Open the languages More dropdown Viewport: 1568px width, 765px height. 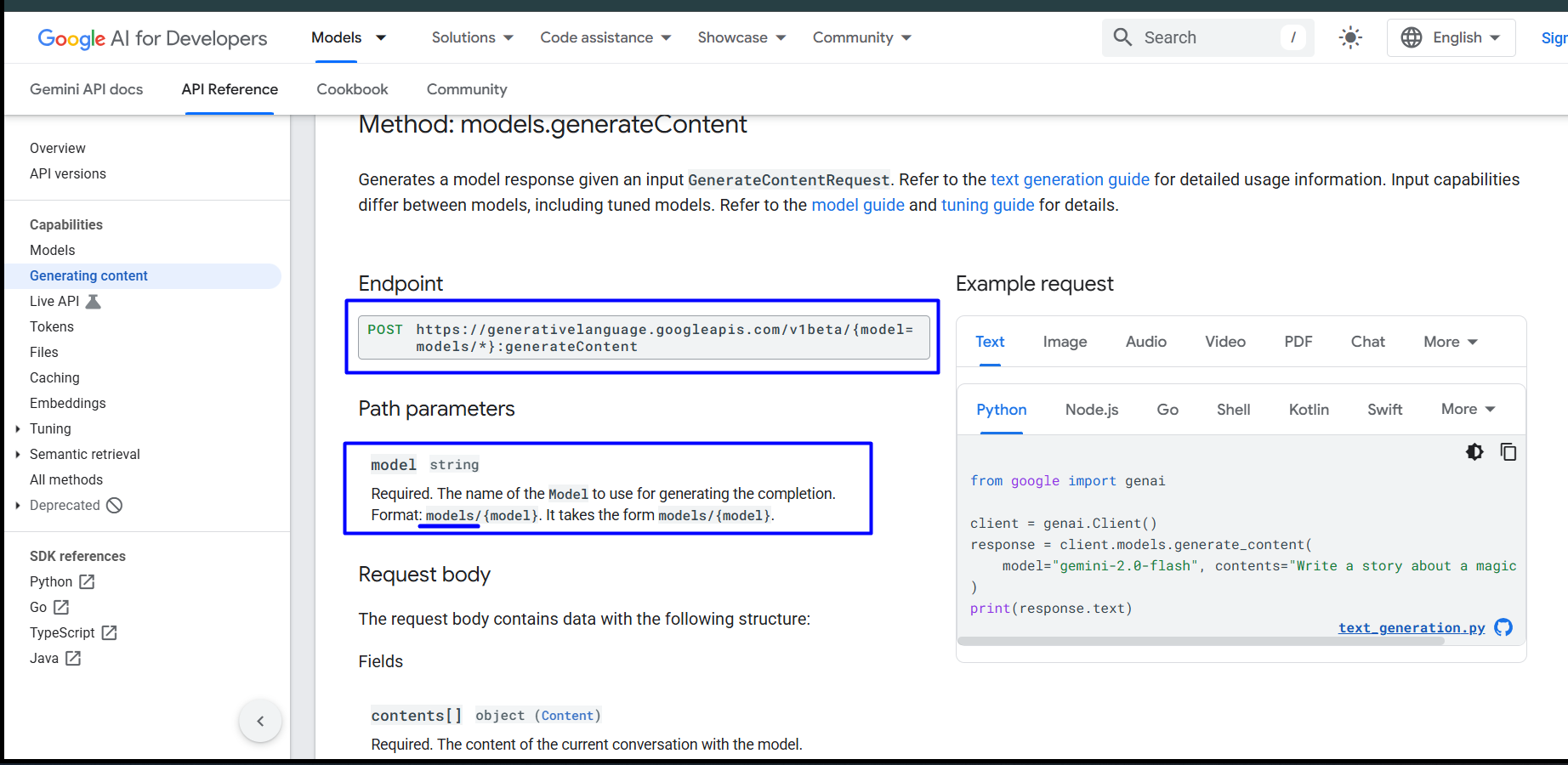(1469, 410)
